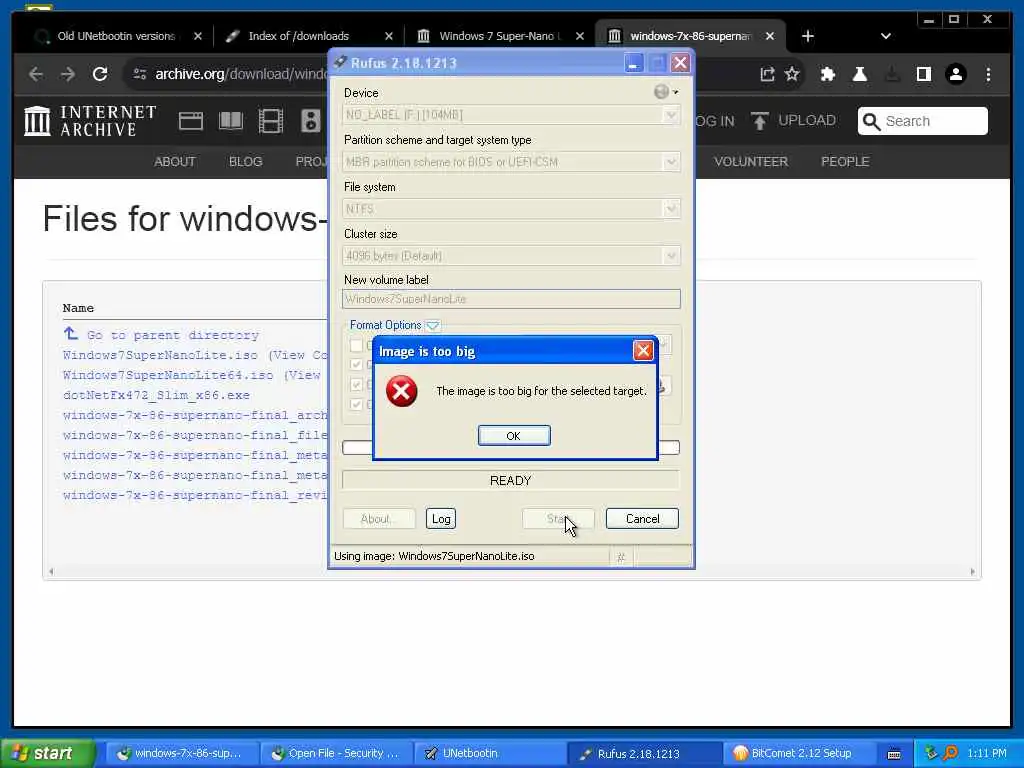Switch to Index of /downloads tab
The image size is (1024, 768).
pos(298,36)
